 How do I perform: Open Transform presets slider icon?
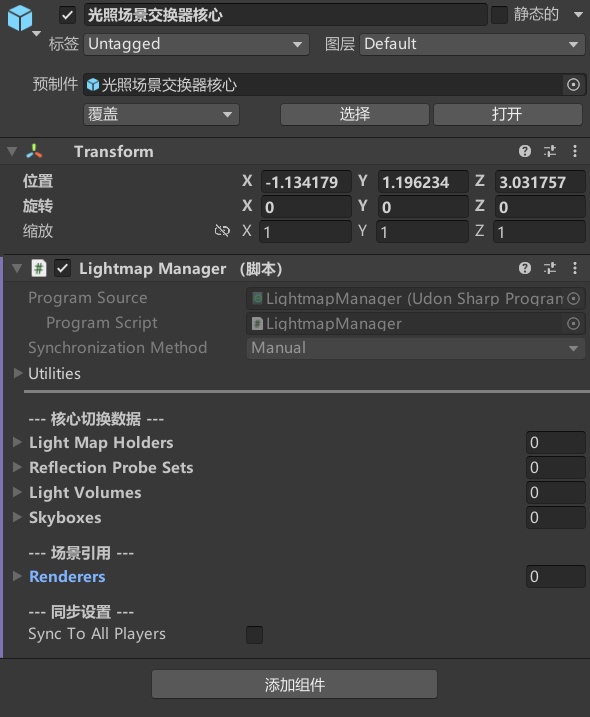550,151
